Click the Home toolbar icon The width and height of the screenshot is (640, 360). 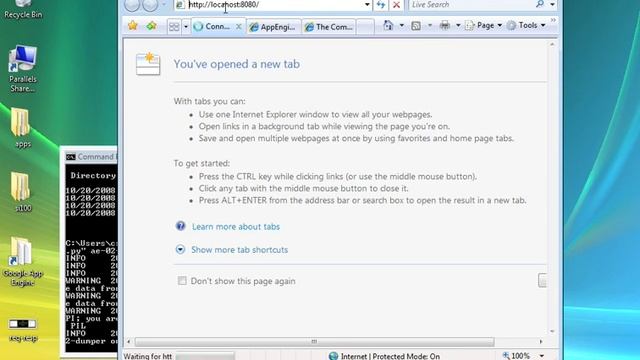coord(388,26)
